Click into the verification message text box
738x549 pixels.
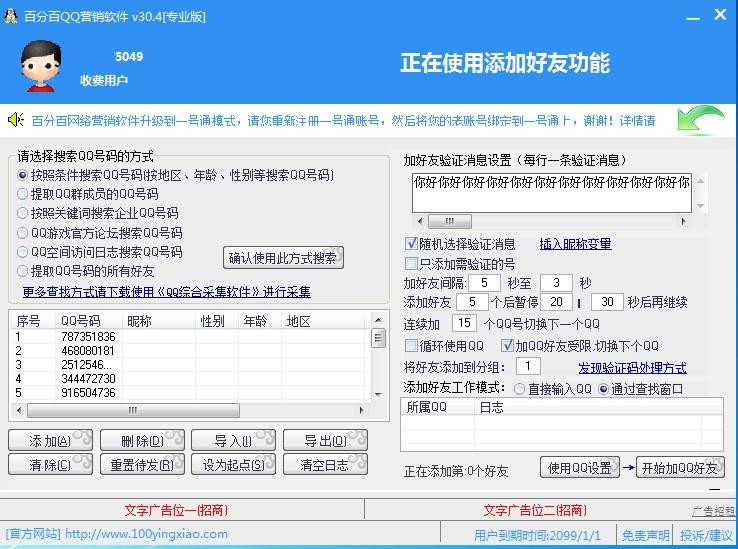coord(552,193)
